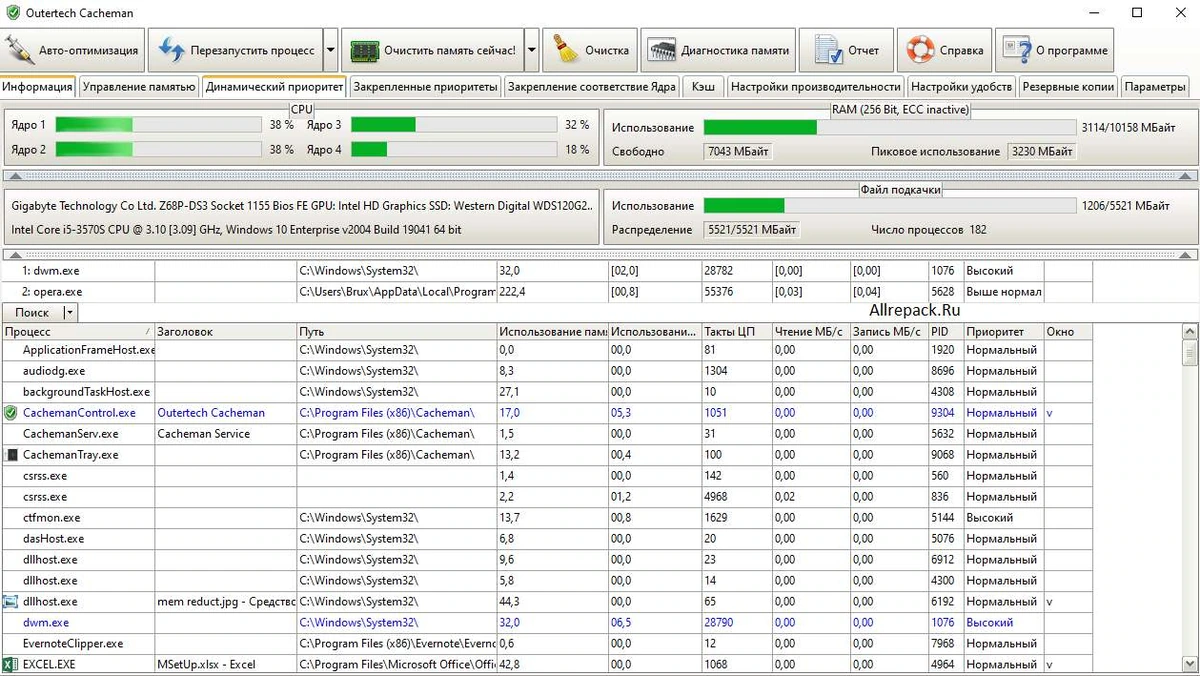Click the Авто-оптимизация button

pyautogui.click(x=74, y=50)
